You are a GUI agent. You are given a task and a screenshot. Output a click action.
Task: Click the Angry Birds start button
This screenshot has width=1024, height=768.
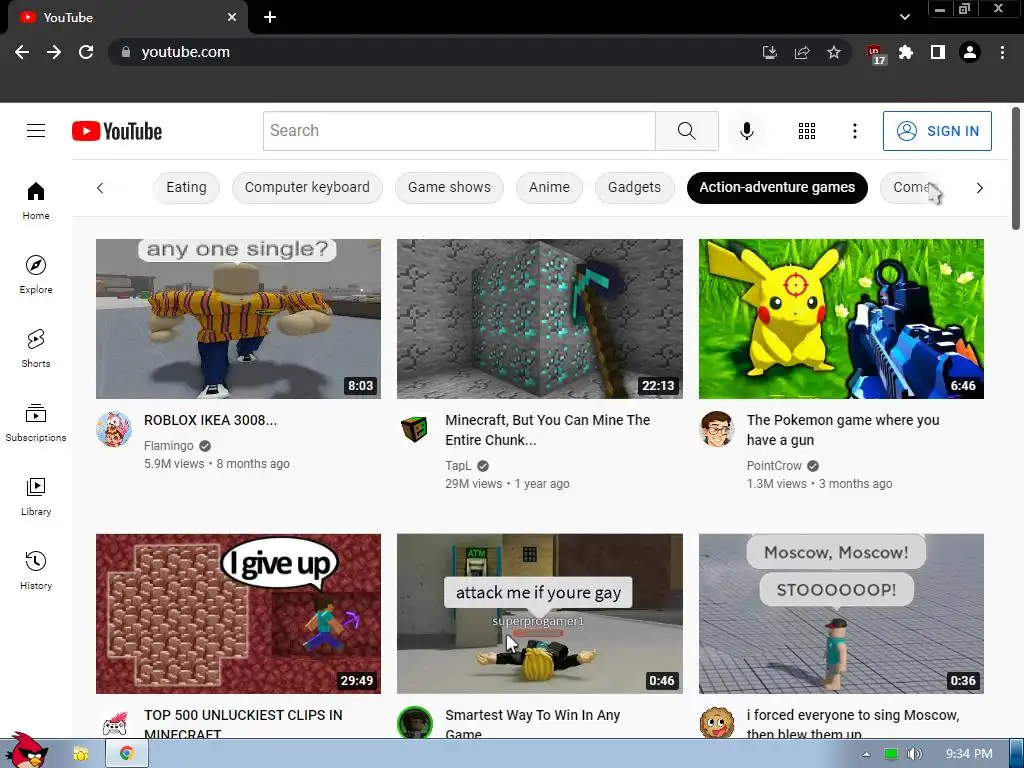coord(26,751)
